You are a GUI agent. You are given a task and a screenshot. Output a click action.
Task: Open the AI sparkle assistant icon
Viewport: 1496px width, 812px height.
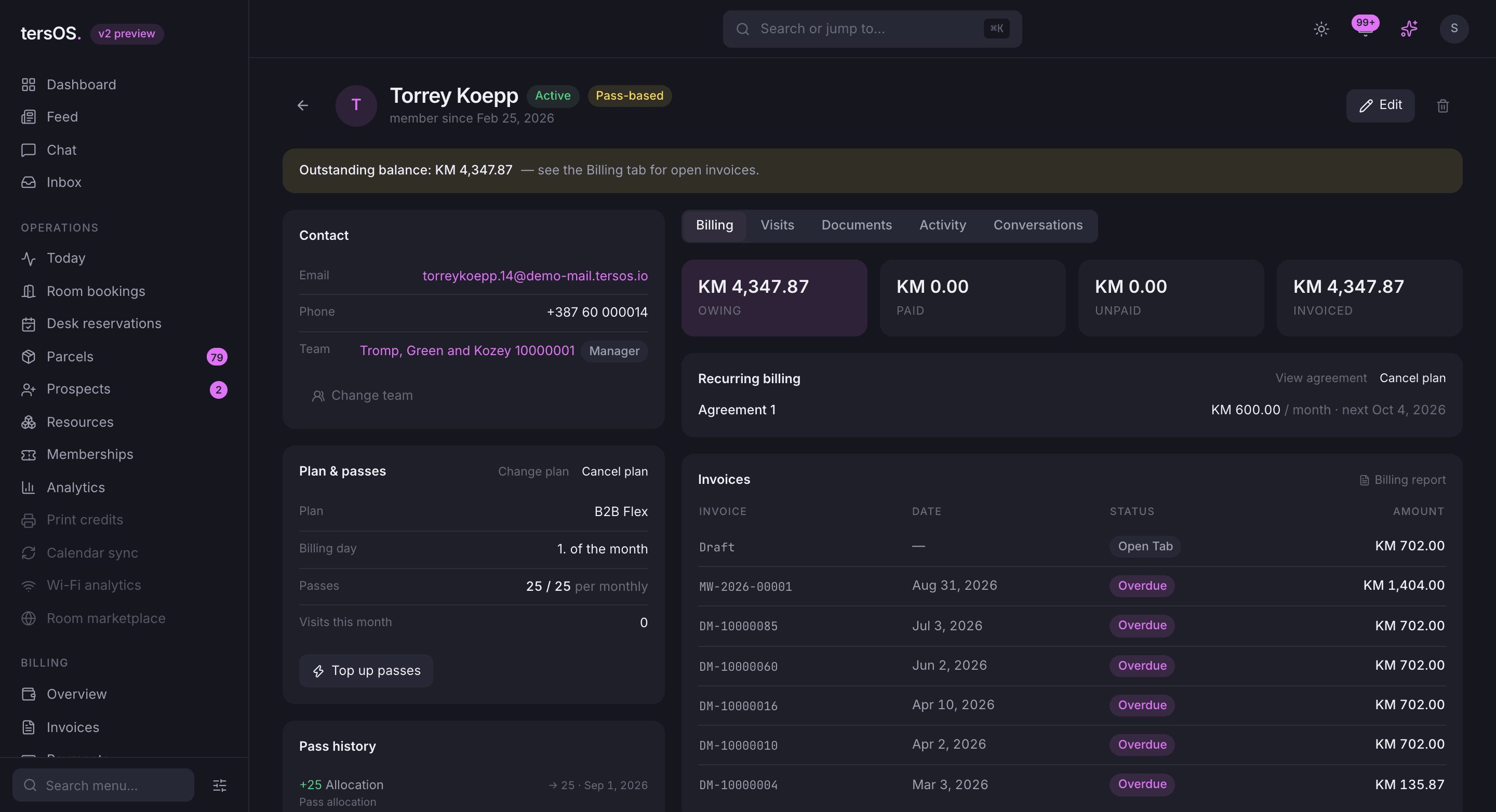click(x=1409, y=29)
